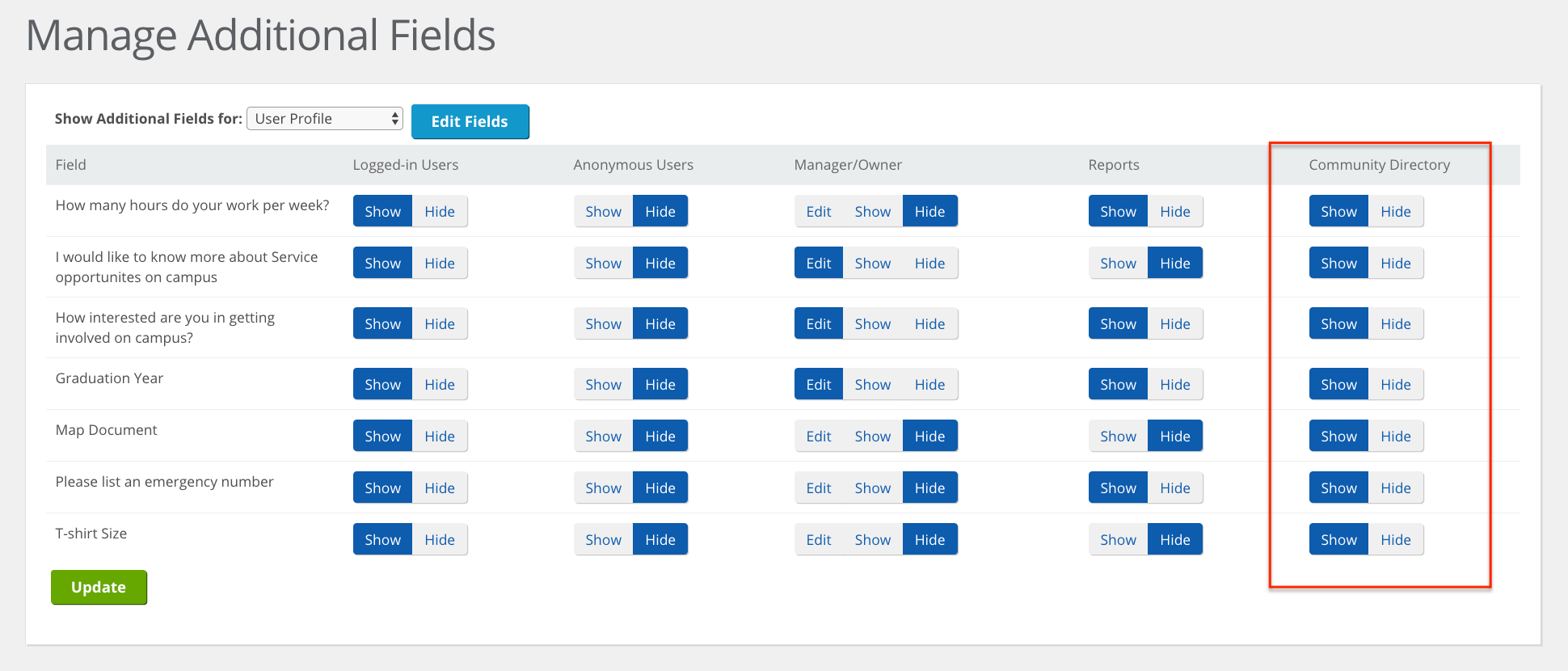
Task: Set Service opportunities Manager/Owner to Show
Action: pos(873,263)
